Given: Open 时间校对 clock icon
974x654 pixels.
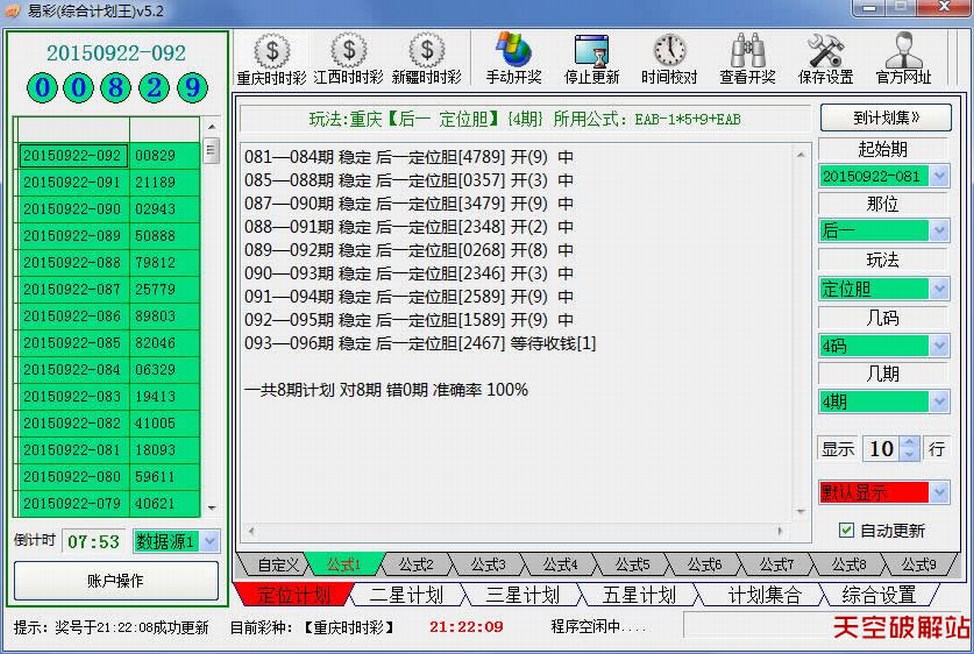Looking at the screenshot, I should (x=669, y=51).
